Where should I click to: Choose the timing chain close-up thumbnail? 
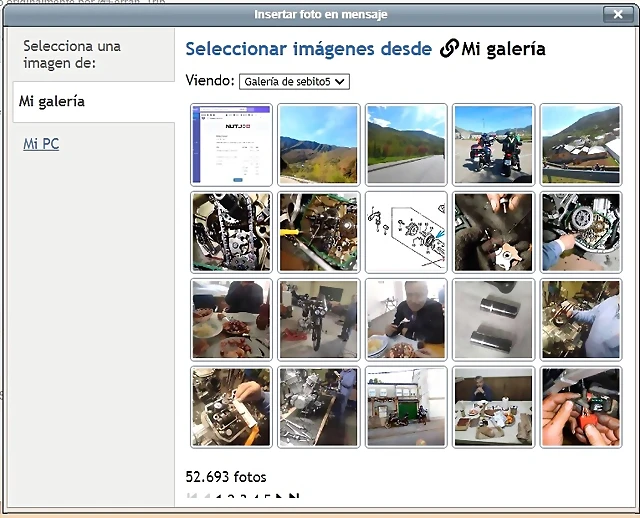(231, 232)
